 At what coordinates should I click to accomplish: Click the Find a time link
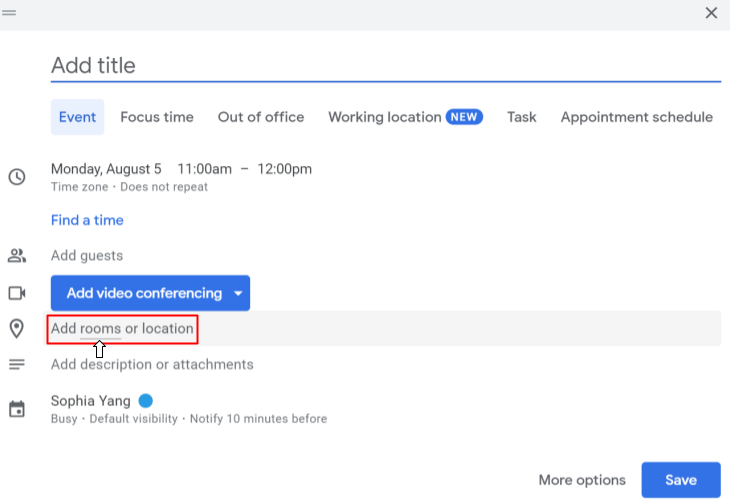(x=87, y=220)
